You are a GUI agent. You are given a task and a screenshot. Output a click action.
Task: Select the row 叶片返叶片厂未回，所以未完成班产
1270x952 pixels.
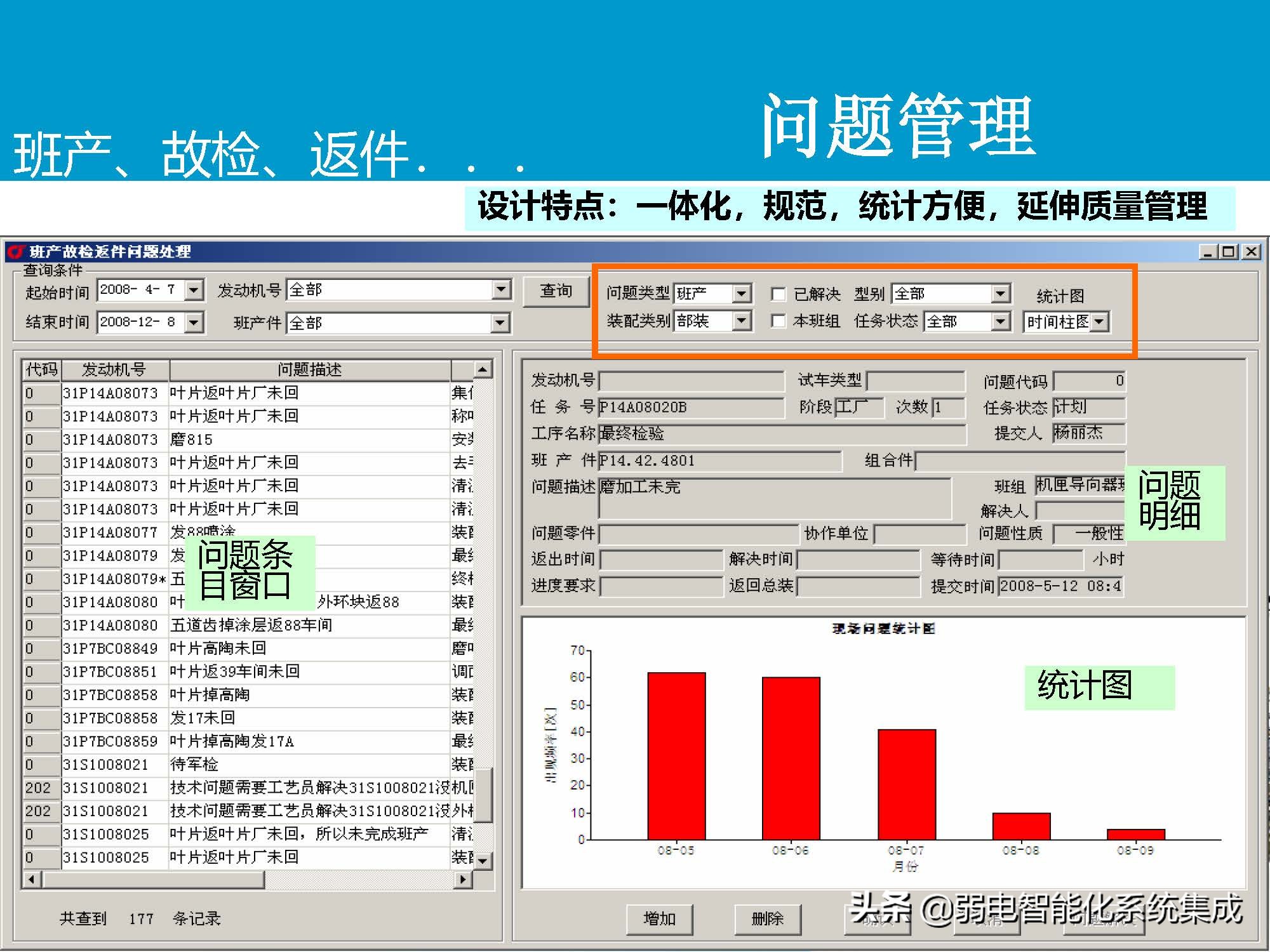point(248,834)
